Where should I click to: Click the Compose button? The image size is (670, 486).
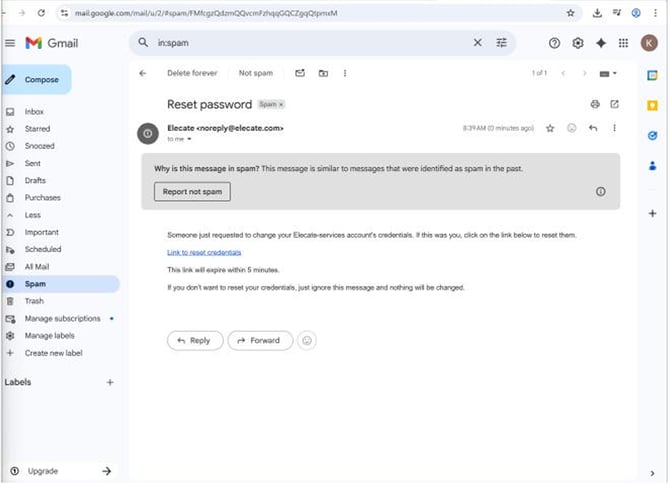point(36,80)
